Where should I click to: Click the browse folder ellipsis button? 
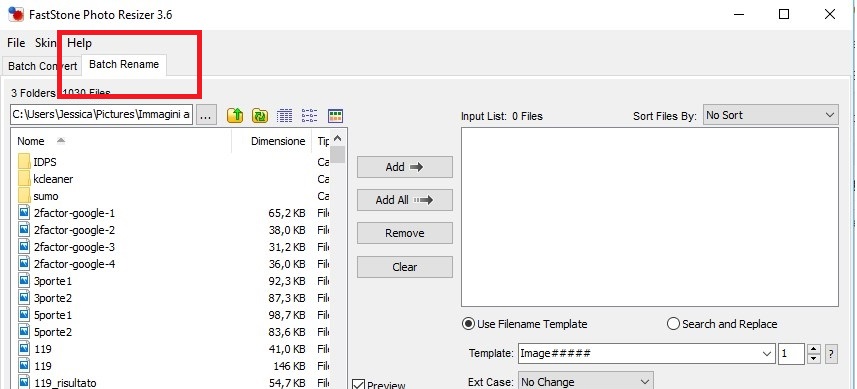click(206, 115)
